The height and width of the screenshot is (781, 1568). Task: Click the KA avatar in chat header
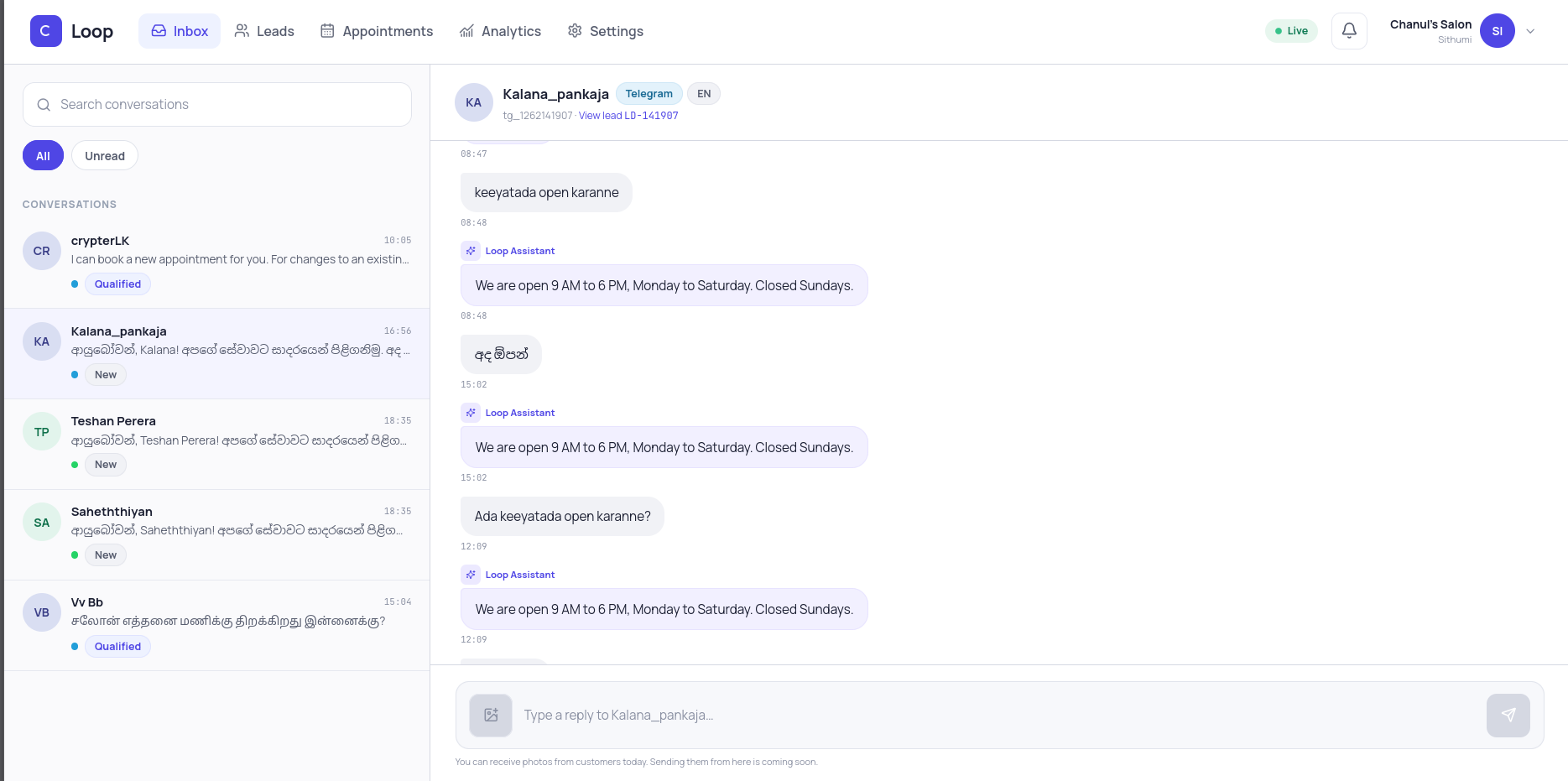(474, 102)
